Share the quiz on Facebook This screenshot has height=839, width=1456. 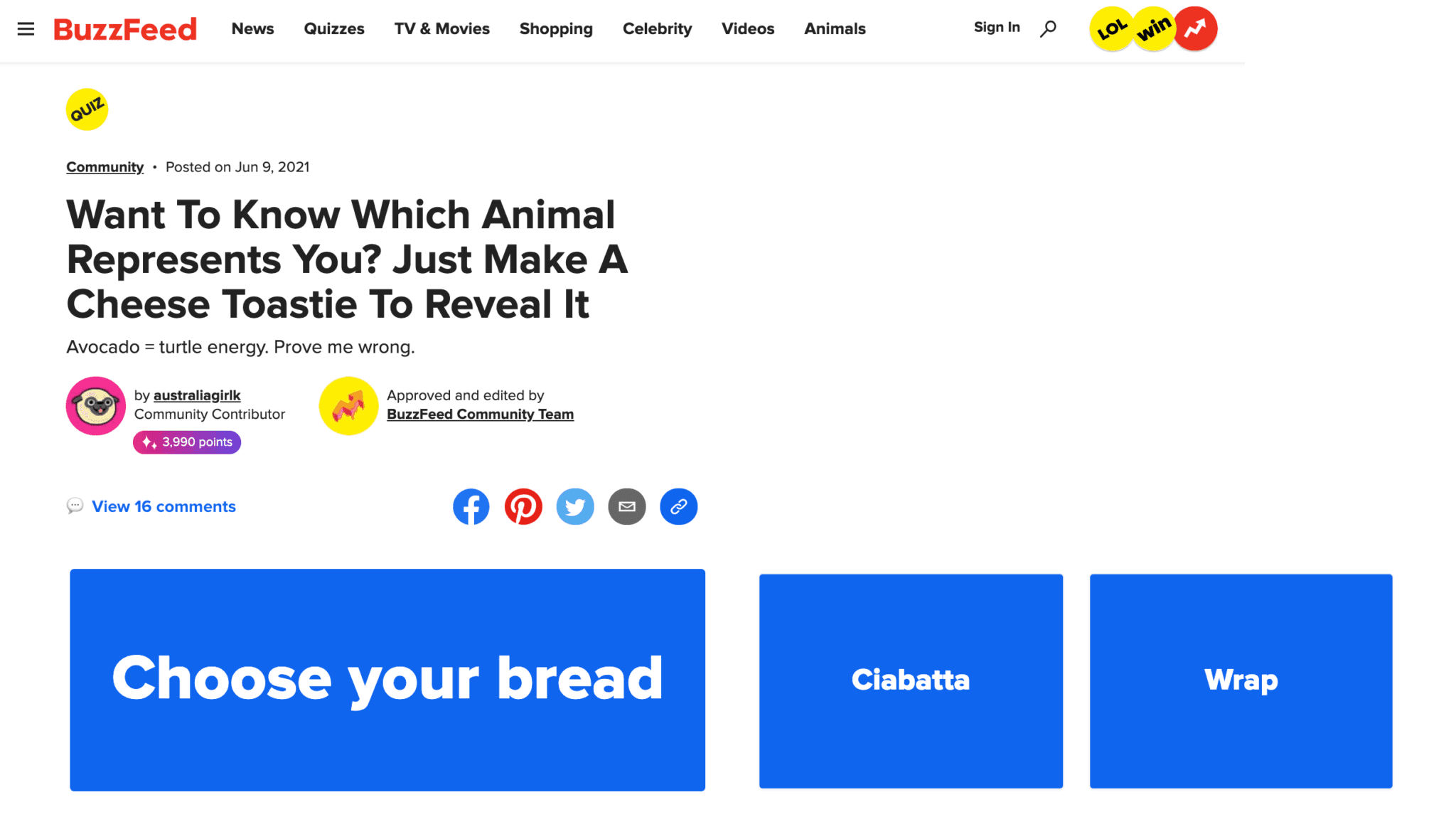471,507
